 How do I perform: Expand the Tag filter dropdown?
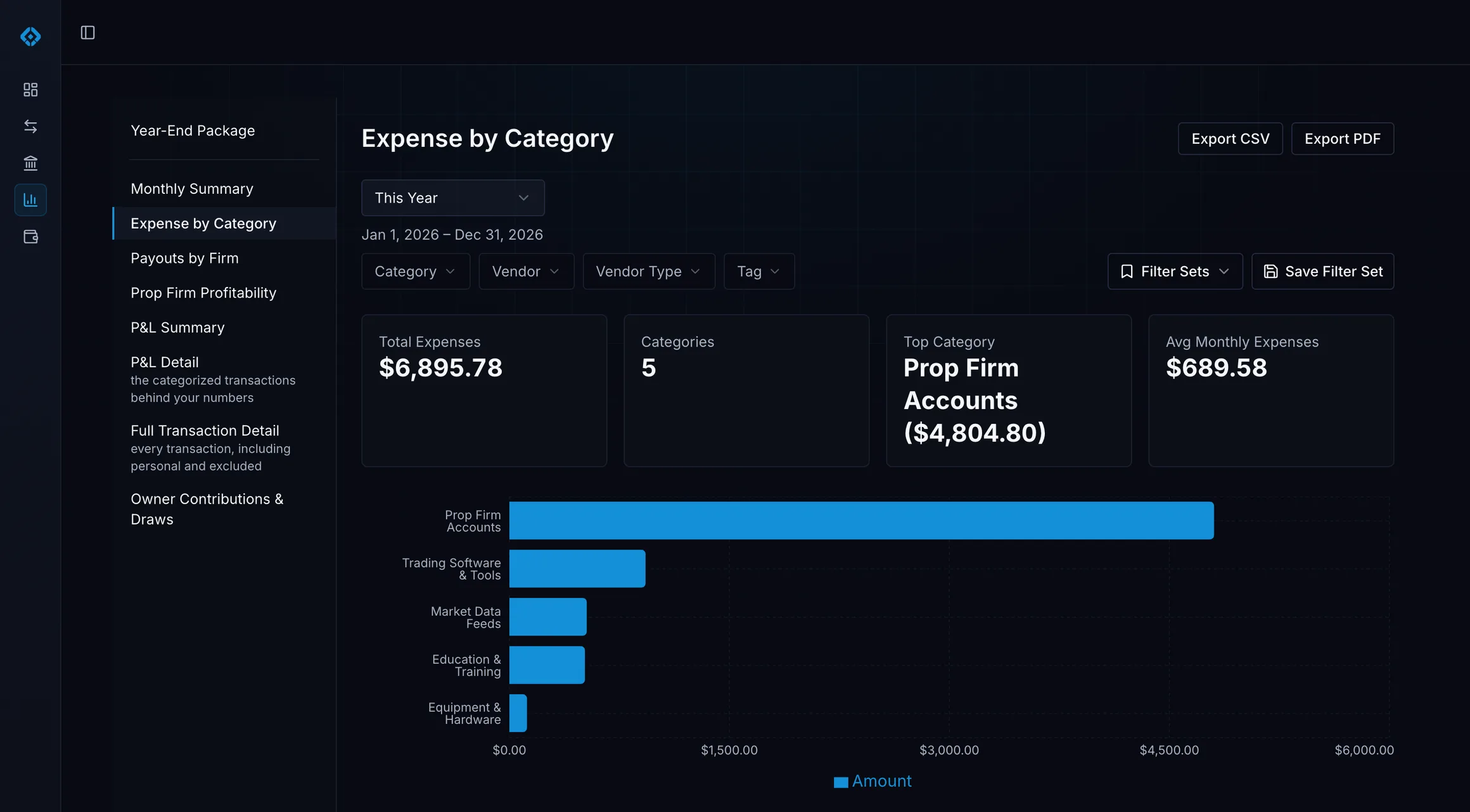click(x=759, y=271)
